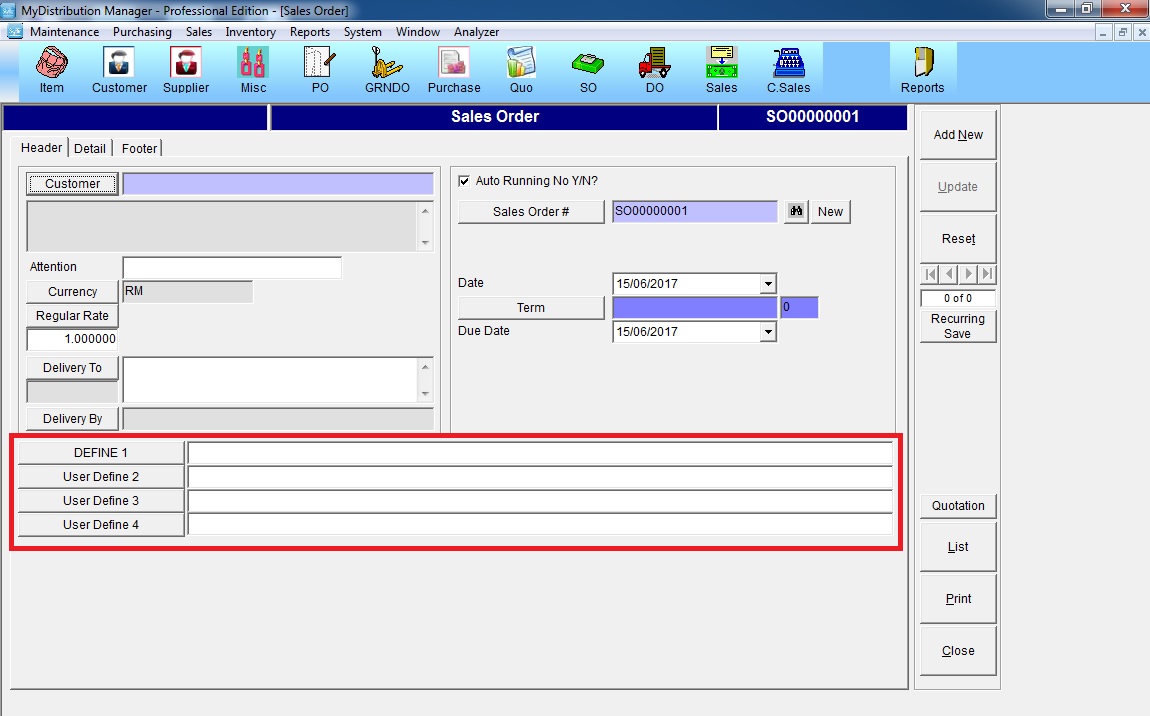Open the Purchase toolbar icon
This screenshot has width=1150, height=716.
point(454,69)
